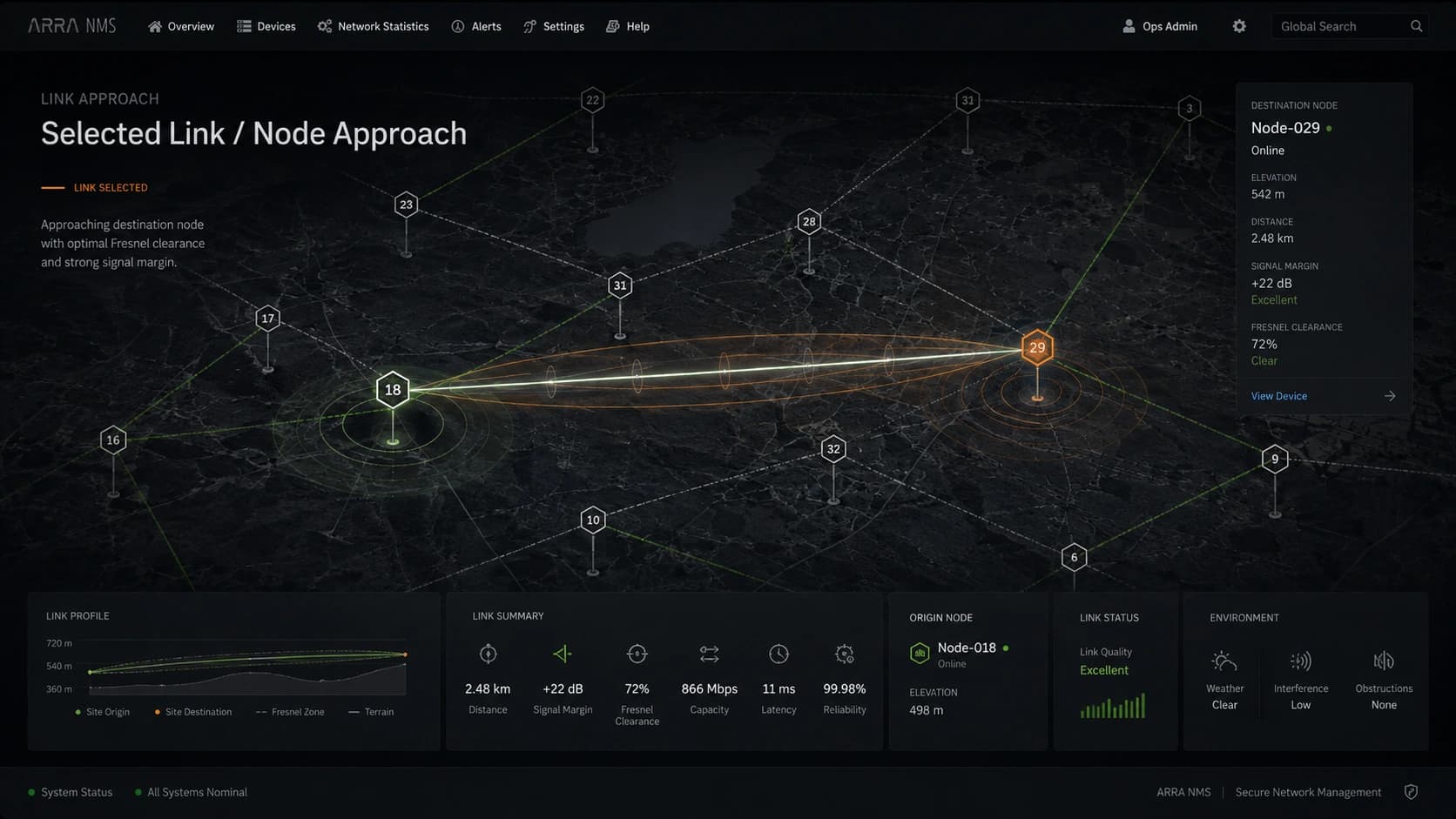
Task: Select node 22 marker on the map
Action: tap(593, 100)
